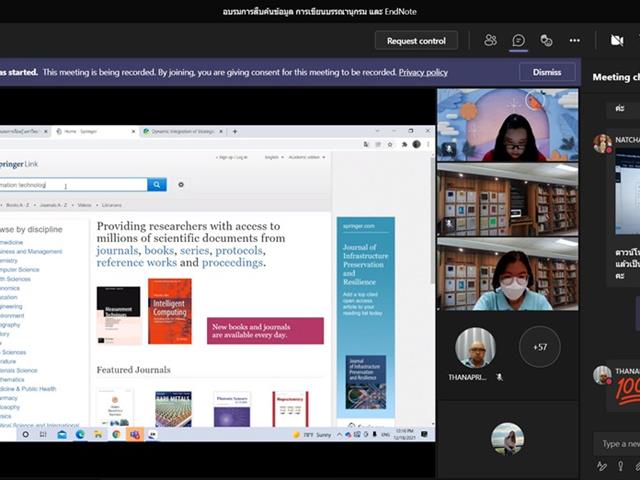Viewport: 640px width, 480px height.
Task: Follow the journals link in the headline
Action: click(x=117, y=251)
